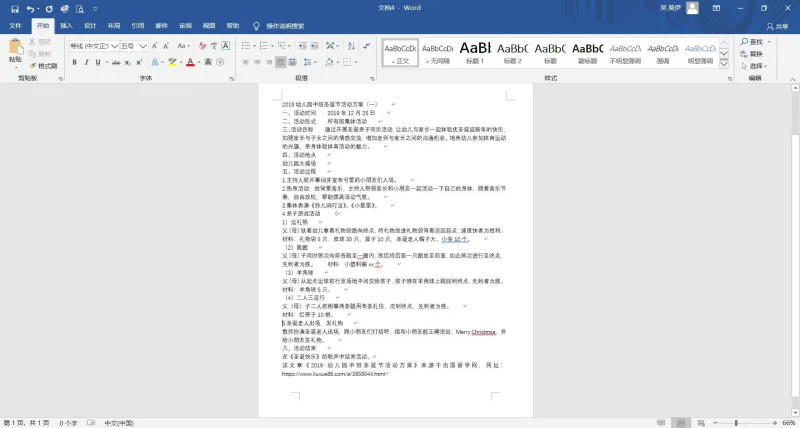This screenshot has height=428, width=800.
Task: Open the font size dropdown
Action: point(143,46)
